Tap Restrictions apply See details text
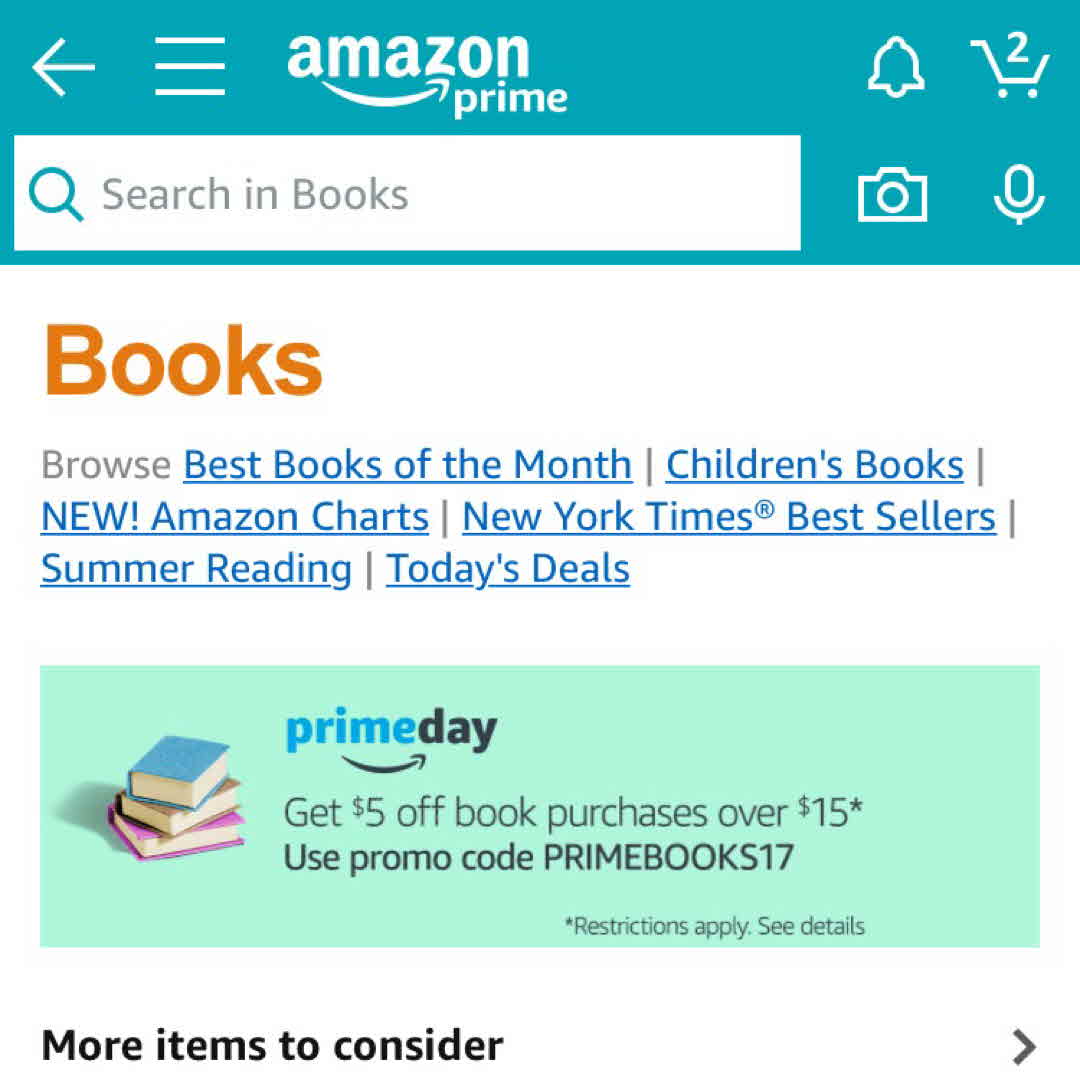Viewport: 1080px width, 1080px height. 714,926
